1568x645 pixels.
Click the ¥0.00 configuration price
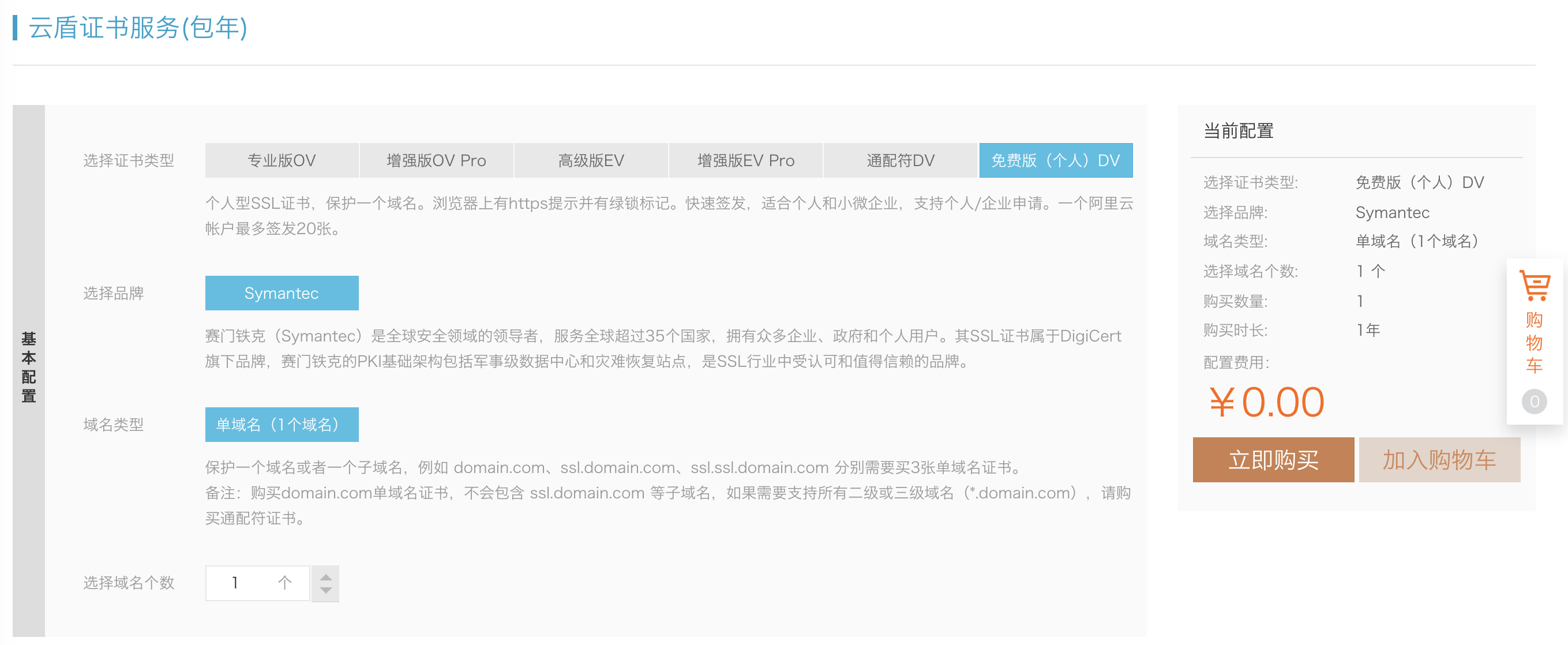tap(1266, 402)
